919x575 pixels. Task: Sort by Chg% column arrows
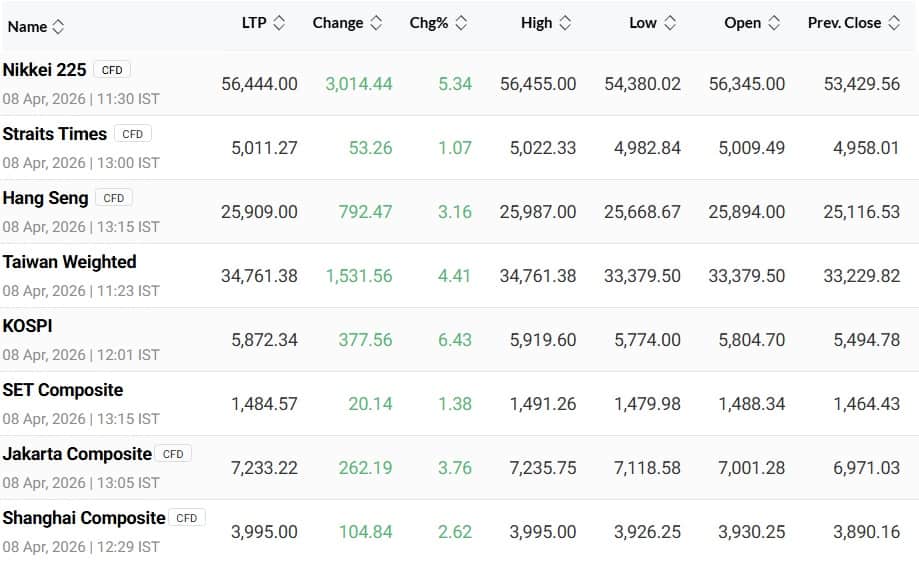[461, 23]
